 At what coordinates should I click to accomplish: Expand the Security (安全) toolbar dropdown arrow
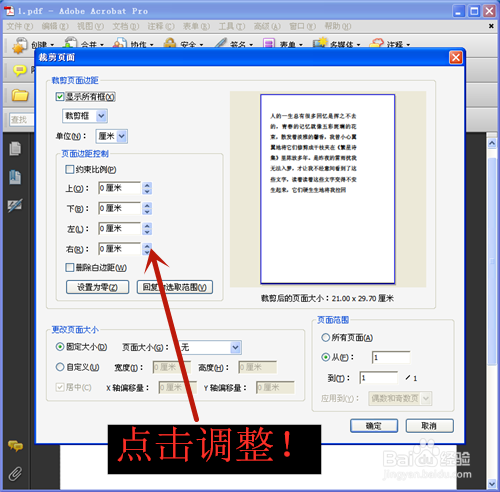[201, 45]
